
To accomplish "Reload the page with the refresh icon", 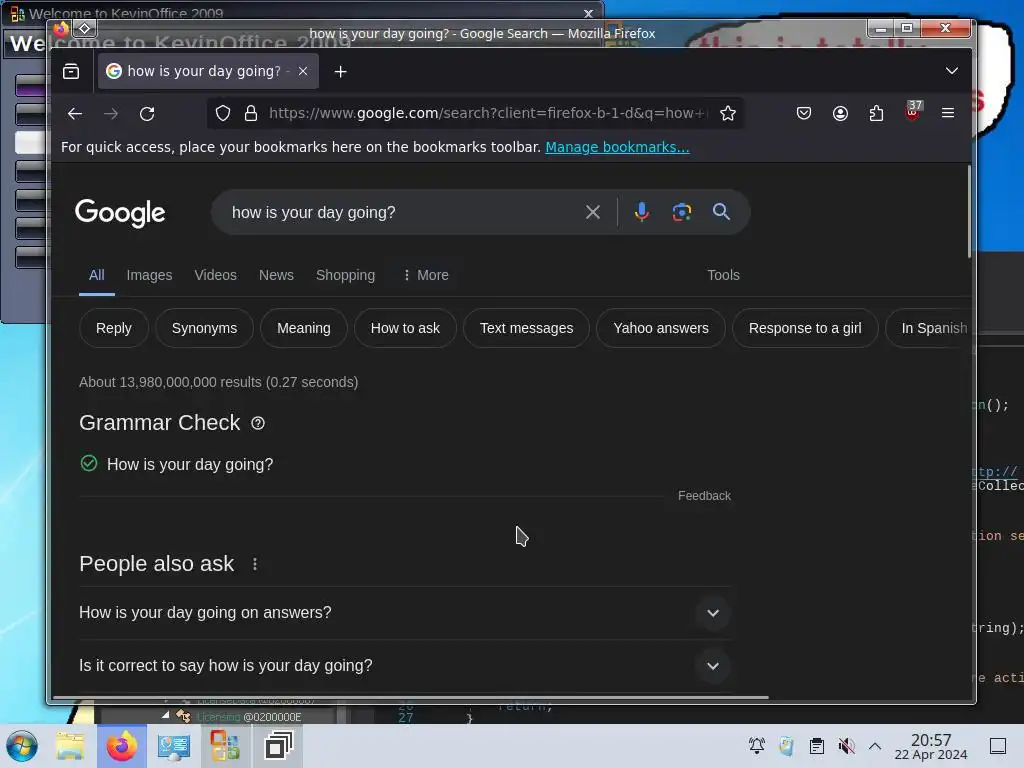I will coord(147,114).
